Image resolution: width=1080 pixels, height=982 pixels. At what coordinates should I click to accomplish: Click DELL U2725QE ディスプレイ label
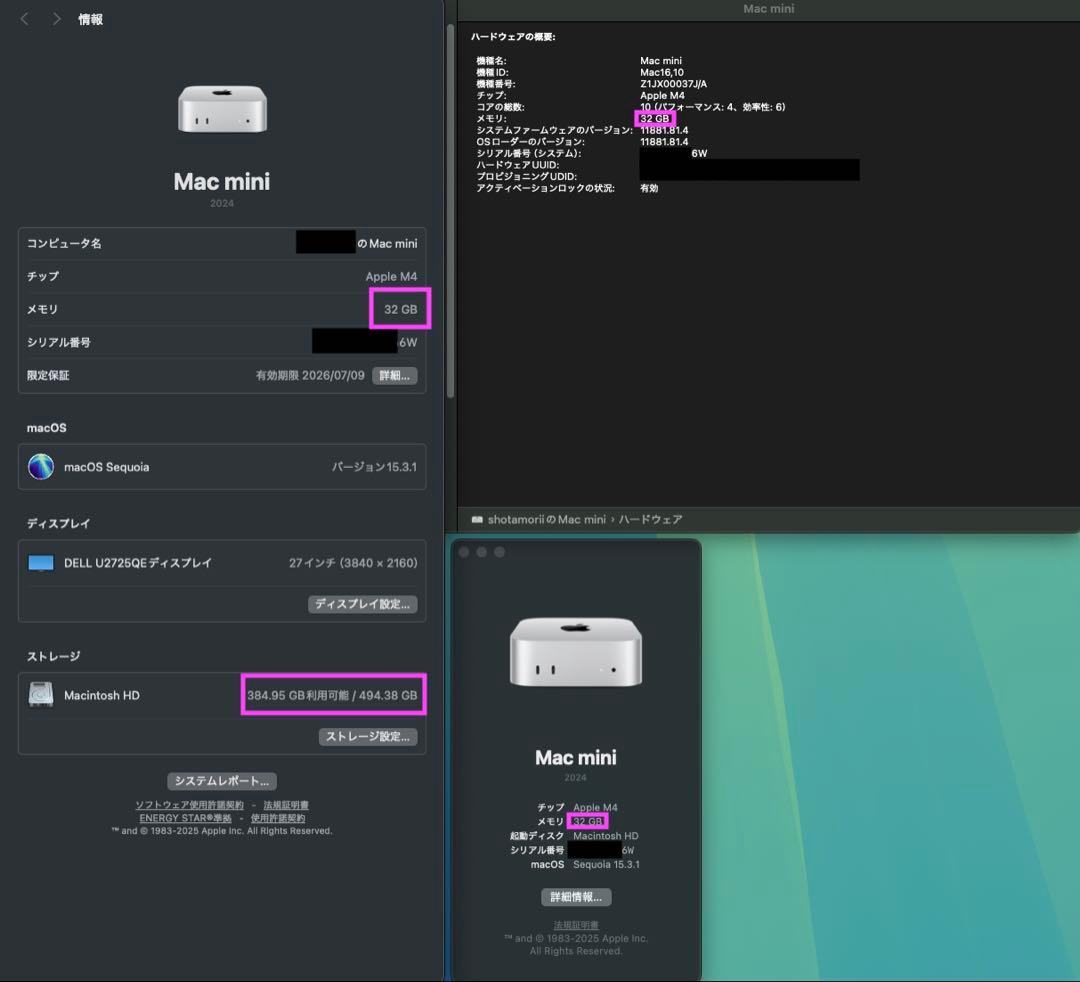(x=138, y=563)
